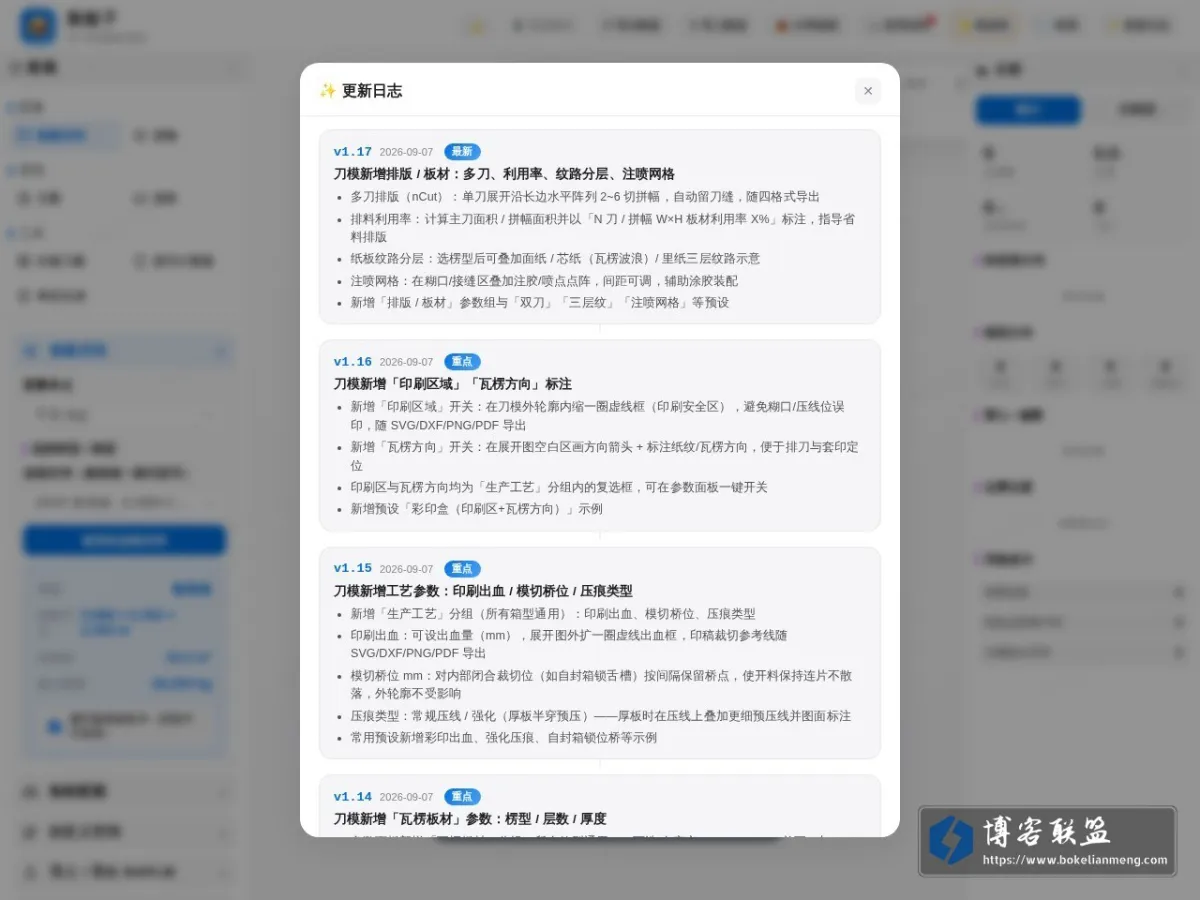Screen dimensions: 1200x900
Task: Click heading 刀模新增「瓦楞板材」参数:楞型 / 层数
Action: click(x=470, y=819)
